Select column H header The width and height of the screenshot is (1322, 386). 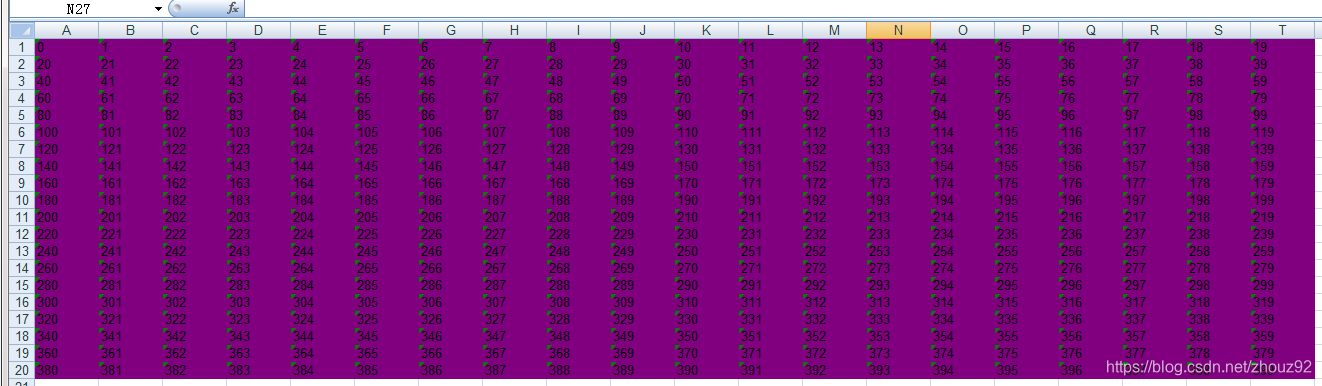tap(514, 31)
